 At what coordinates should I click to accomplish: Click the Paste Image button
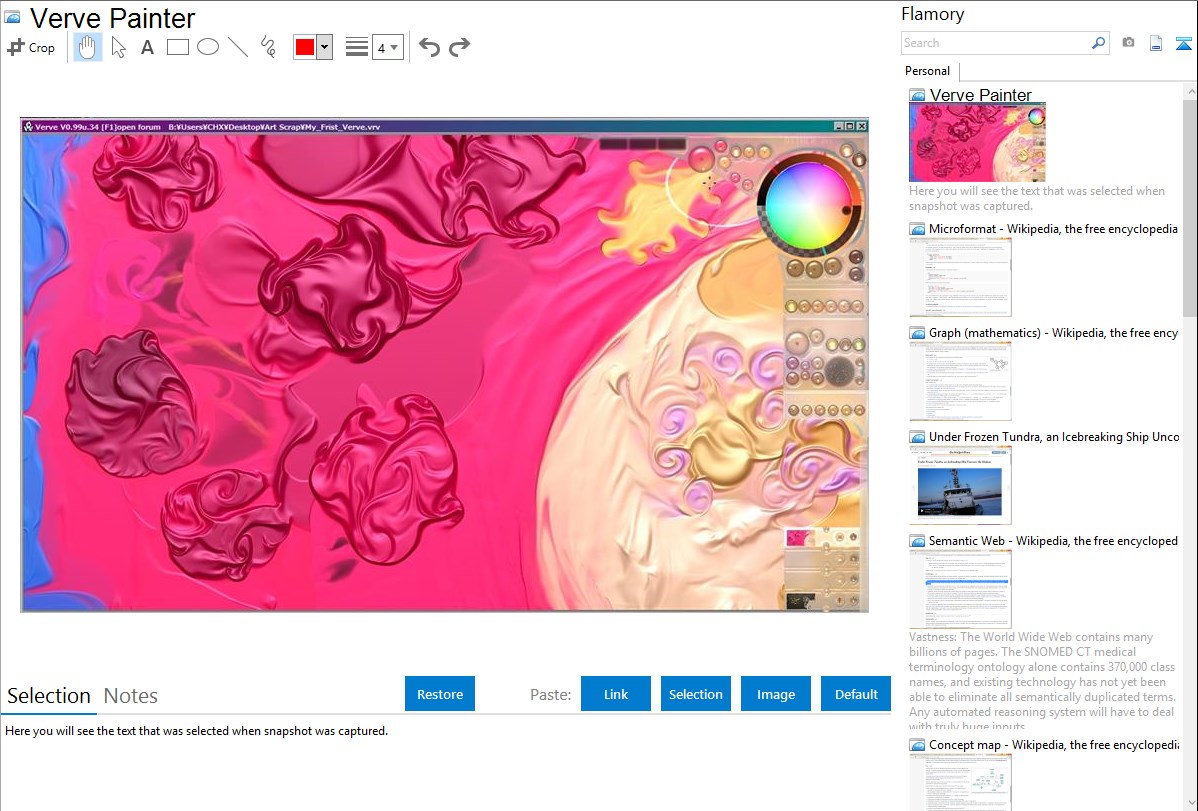(x=775, y=693)
